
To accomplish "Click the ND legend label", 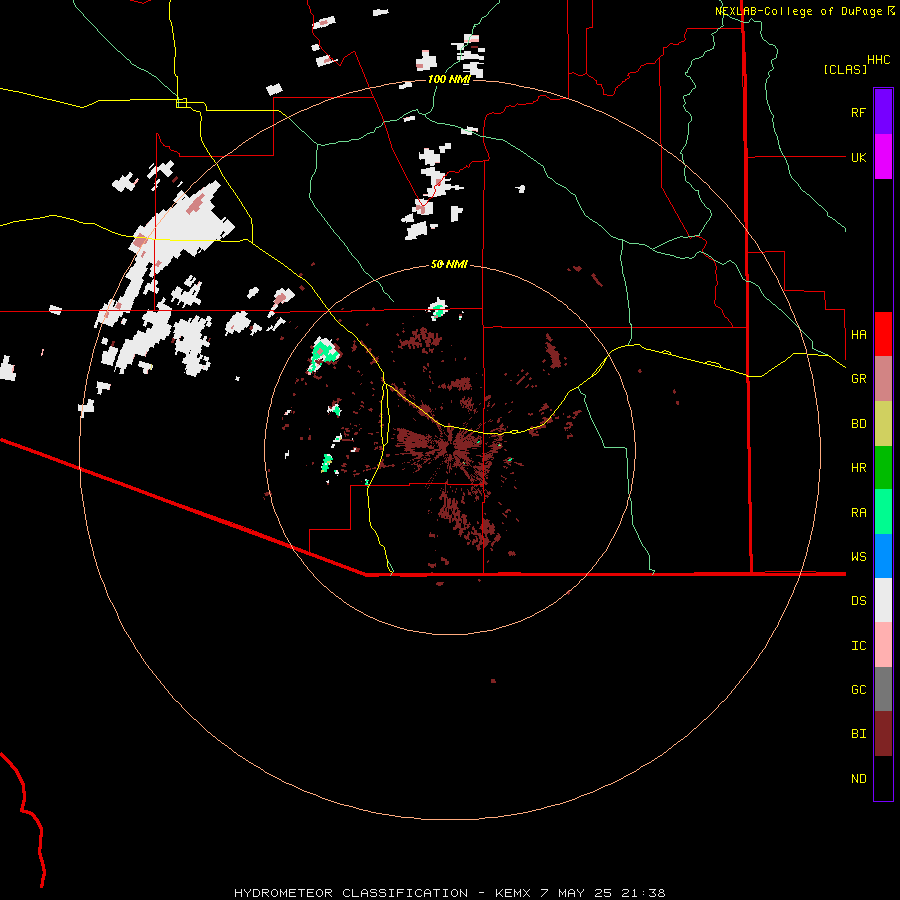I will (x=858, y=779).
